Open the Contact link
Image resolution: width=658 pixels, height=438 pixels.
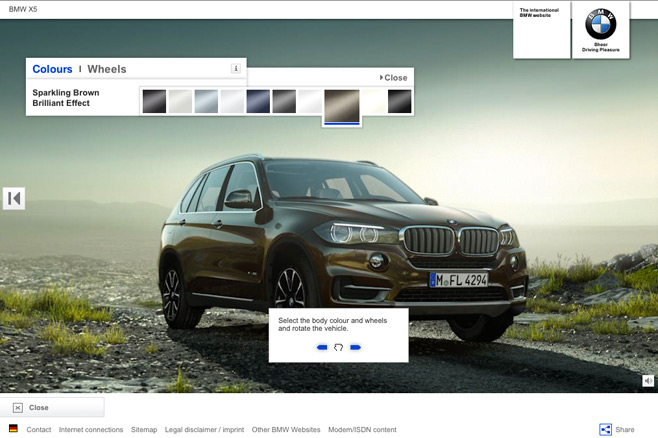coord(39,430)
